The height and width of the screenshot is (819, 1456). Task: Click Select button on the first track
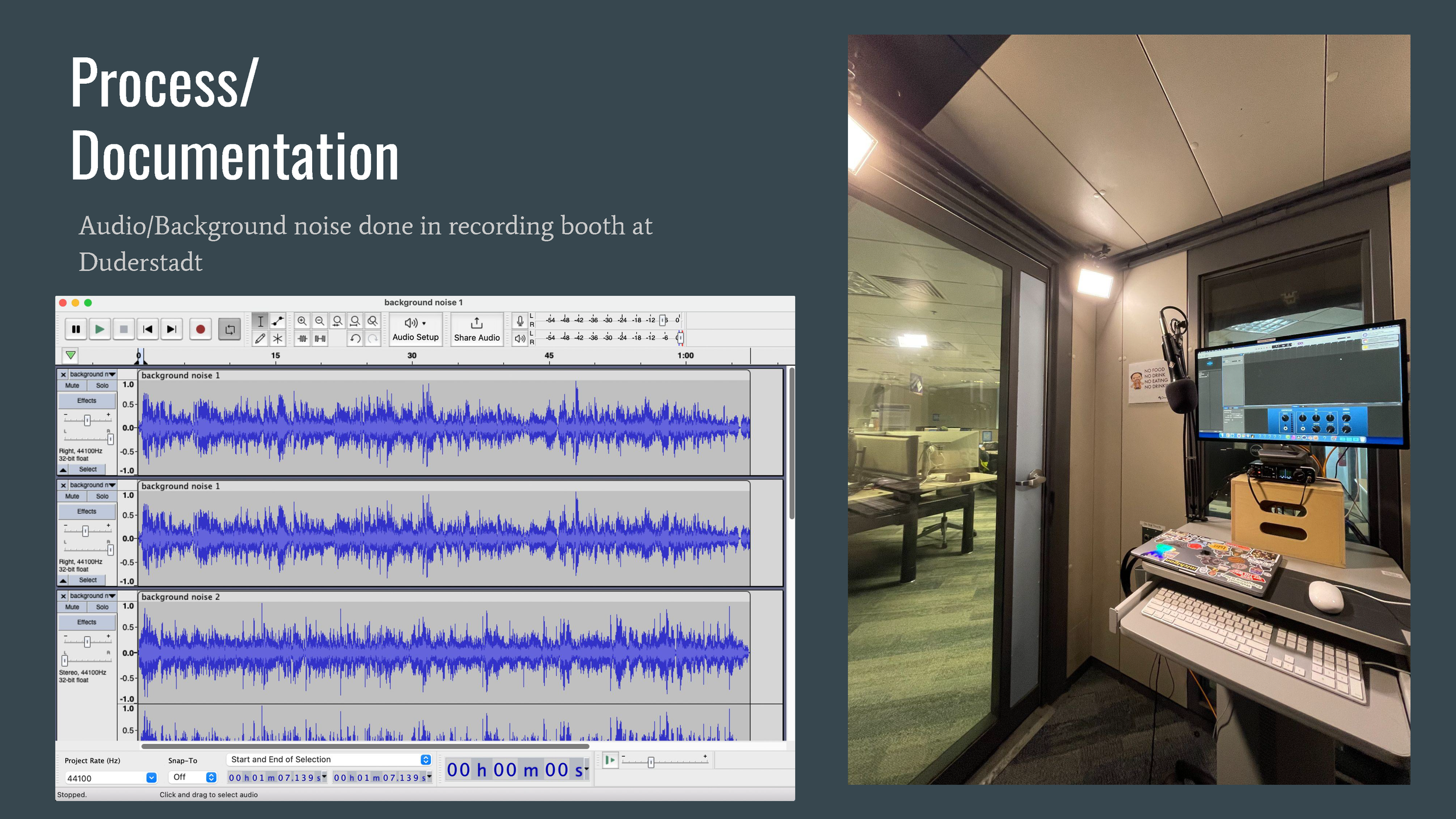click(88, 469)
